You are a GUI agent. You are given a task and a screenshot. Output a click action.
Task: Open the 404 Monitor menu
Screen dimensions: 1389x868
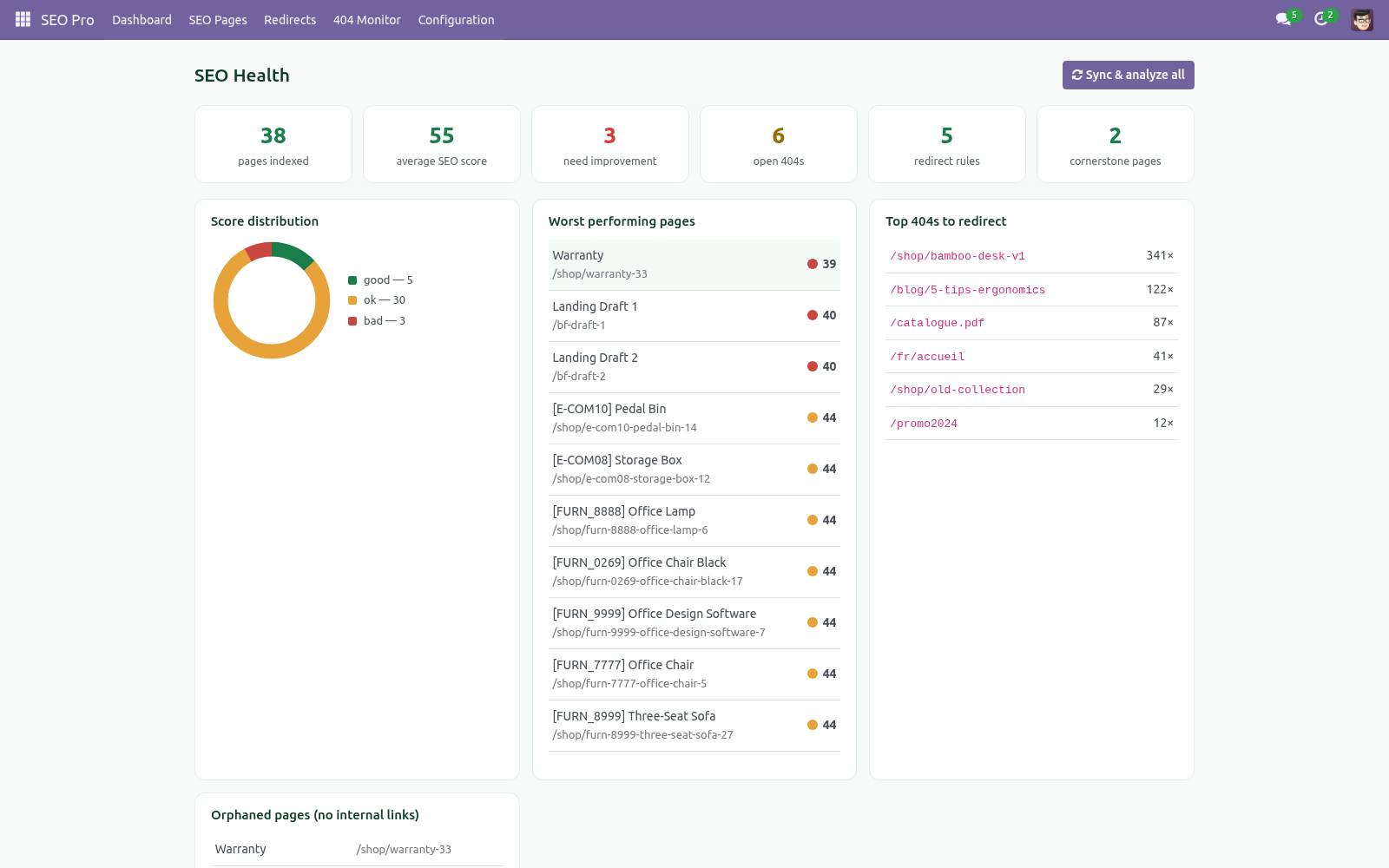click(x=367, y=20)
